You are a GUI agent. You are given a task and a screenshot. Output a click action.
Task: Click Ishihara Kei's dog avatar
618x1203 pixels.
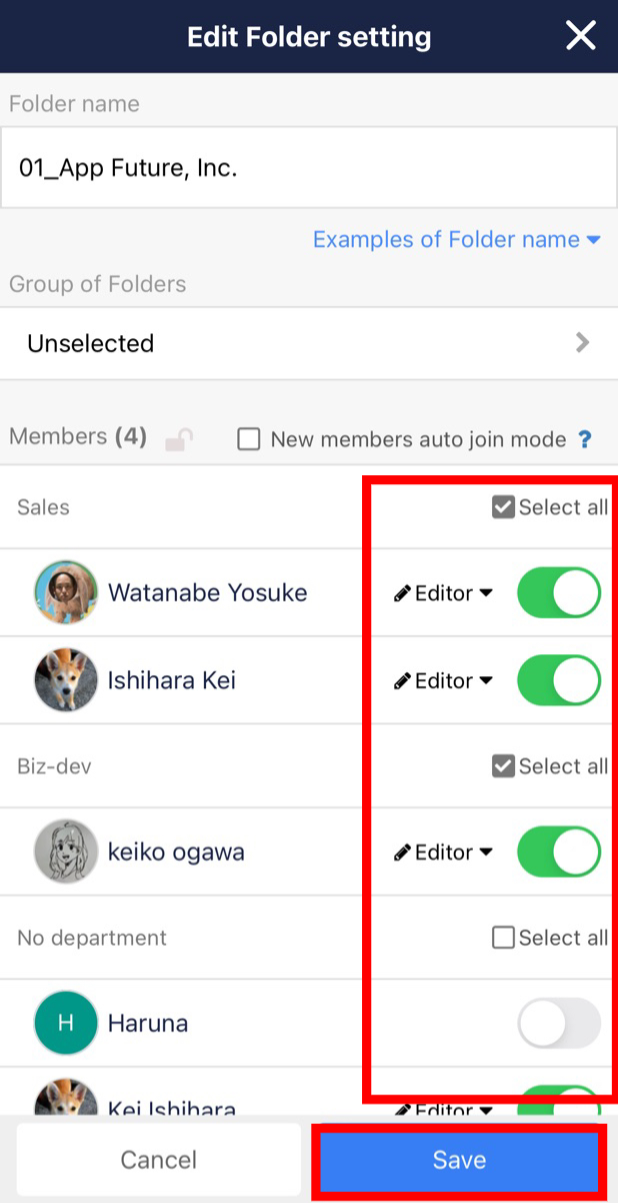(65, 680)
